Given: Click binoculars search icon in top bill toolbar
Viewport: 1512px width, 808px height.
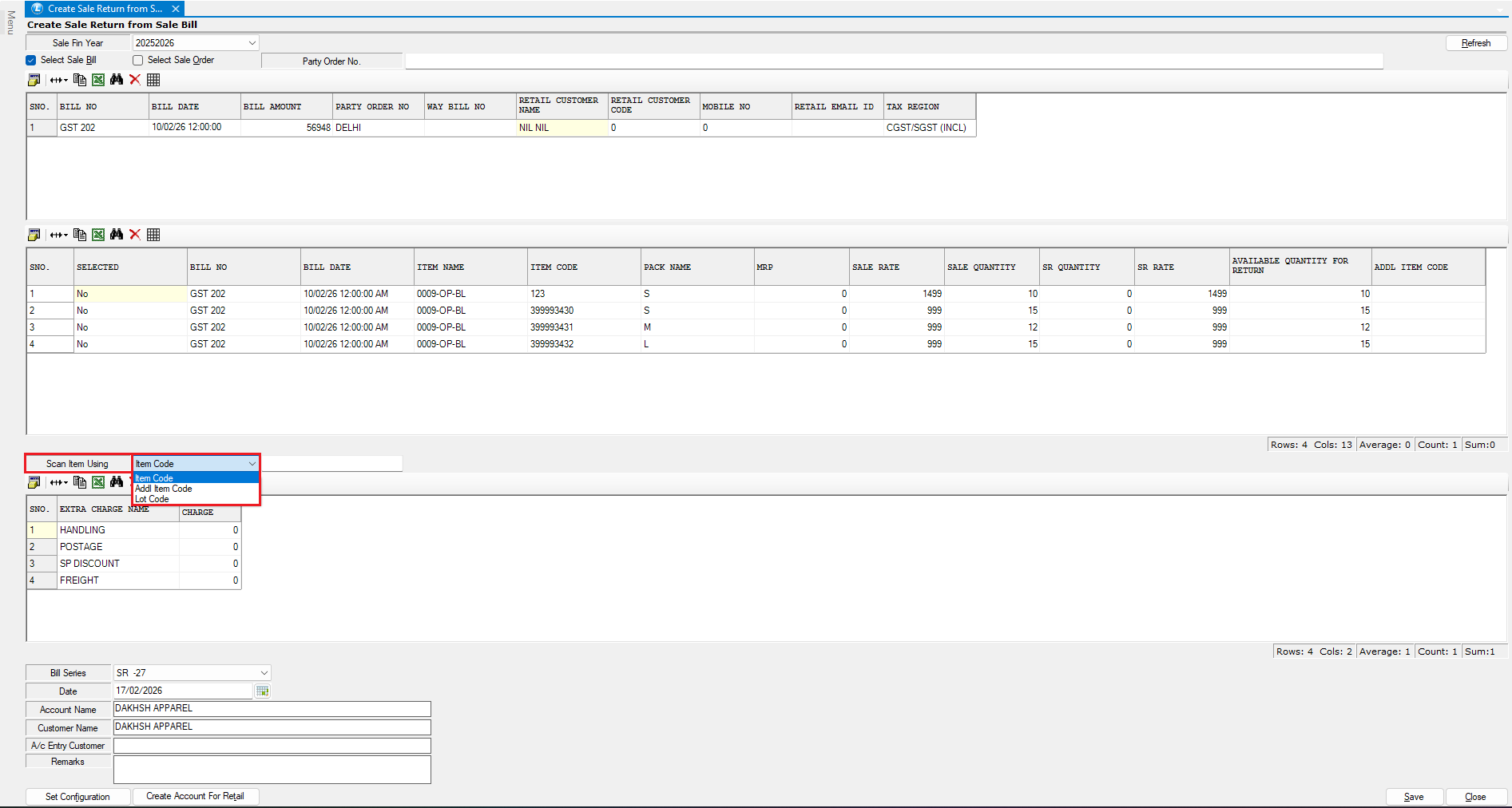Looking at the screenshot, I should pos(117,80).
